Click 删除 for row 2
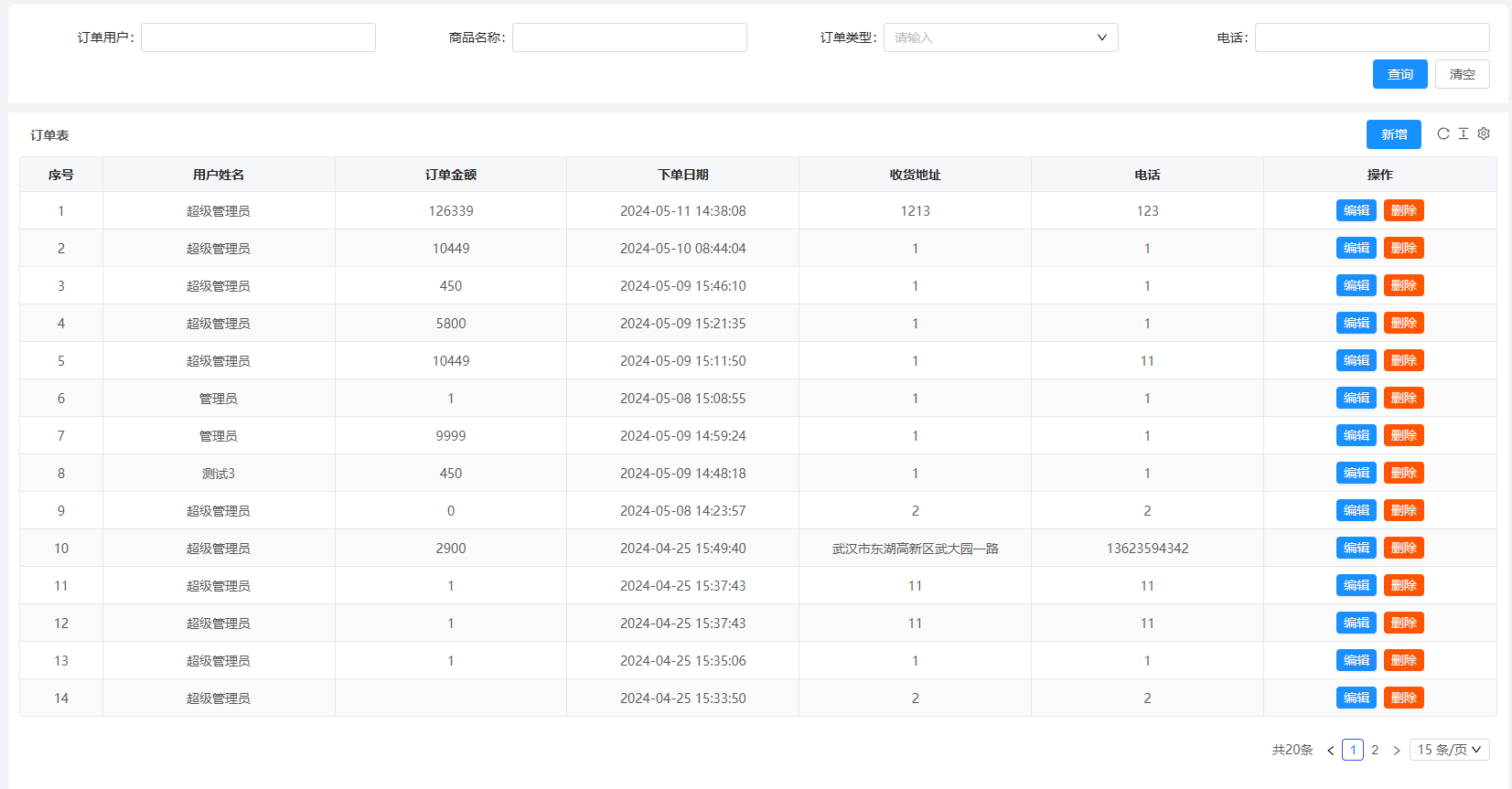The height and width of the screenshot is (789, 1512). pos(1404,248)
